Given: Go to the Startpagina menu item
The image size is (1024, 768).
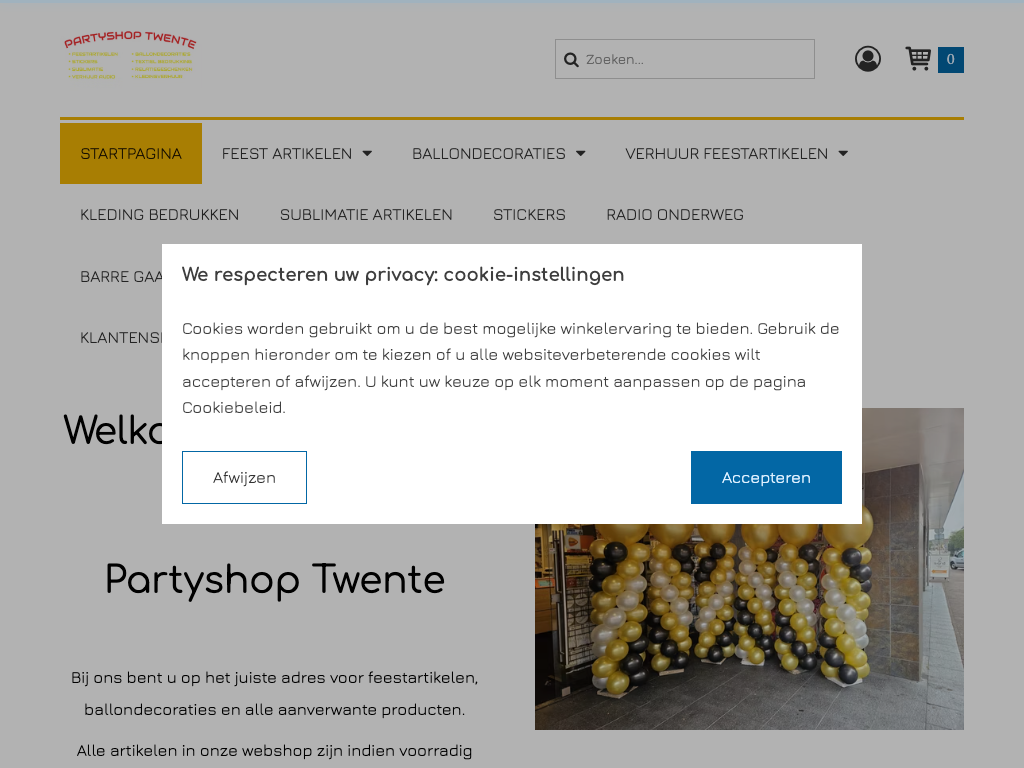Looking at the screenshot, I should tap(131, 153).
